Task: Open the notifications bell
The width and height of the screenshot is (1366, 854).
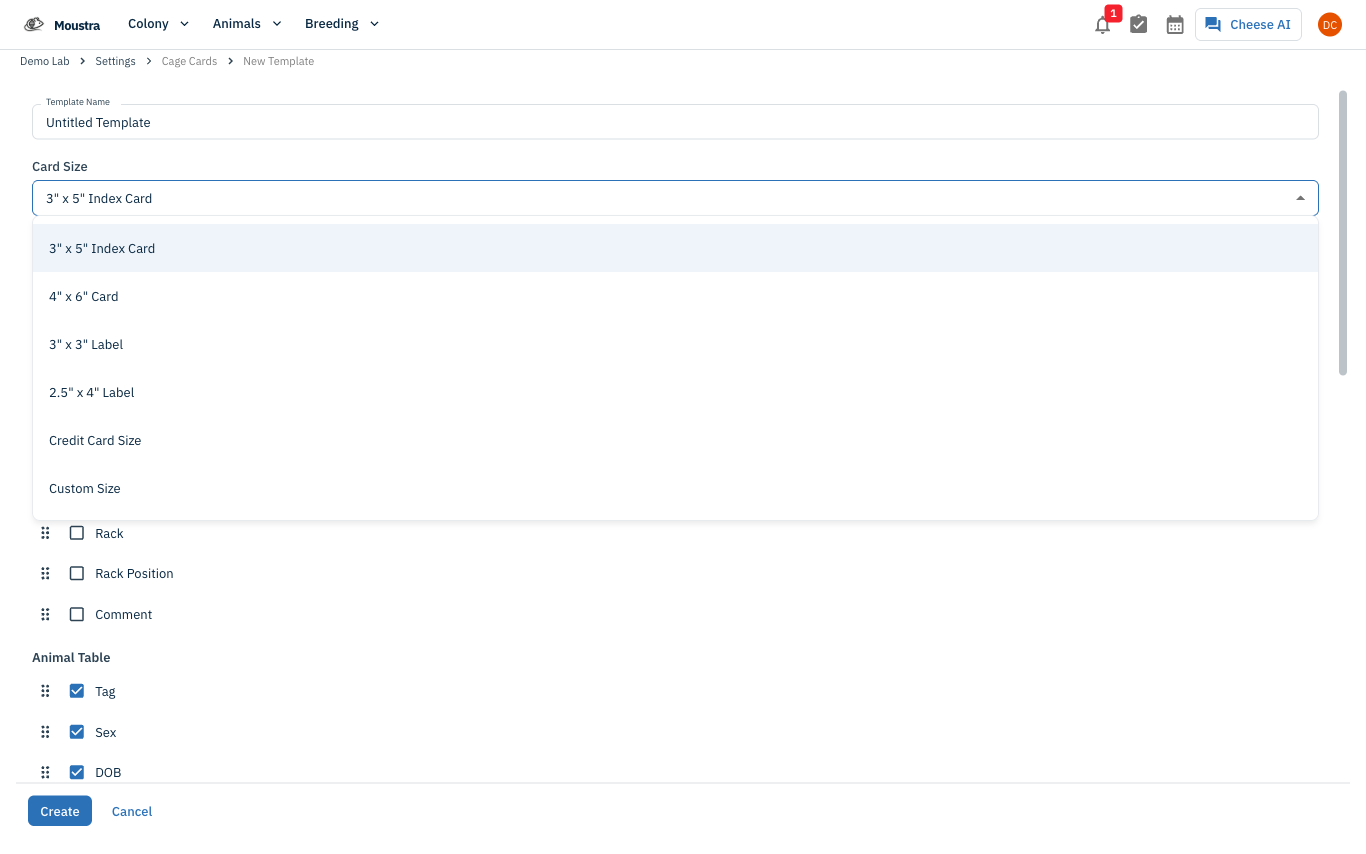Action: pos(1102,25)
